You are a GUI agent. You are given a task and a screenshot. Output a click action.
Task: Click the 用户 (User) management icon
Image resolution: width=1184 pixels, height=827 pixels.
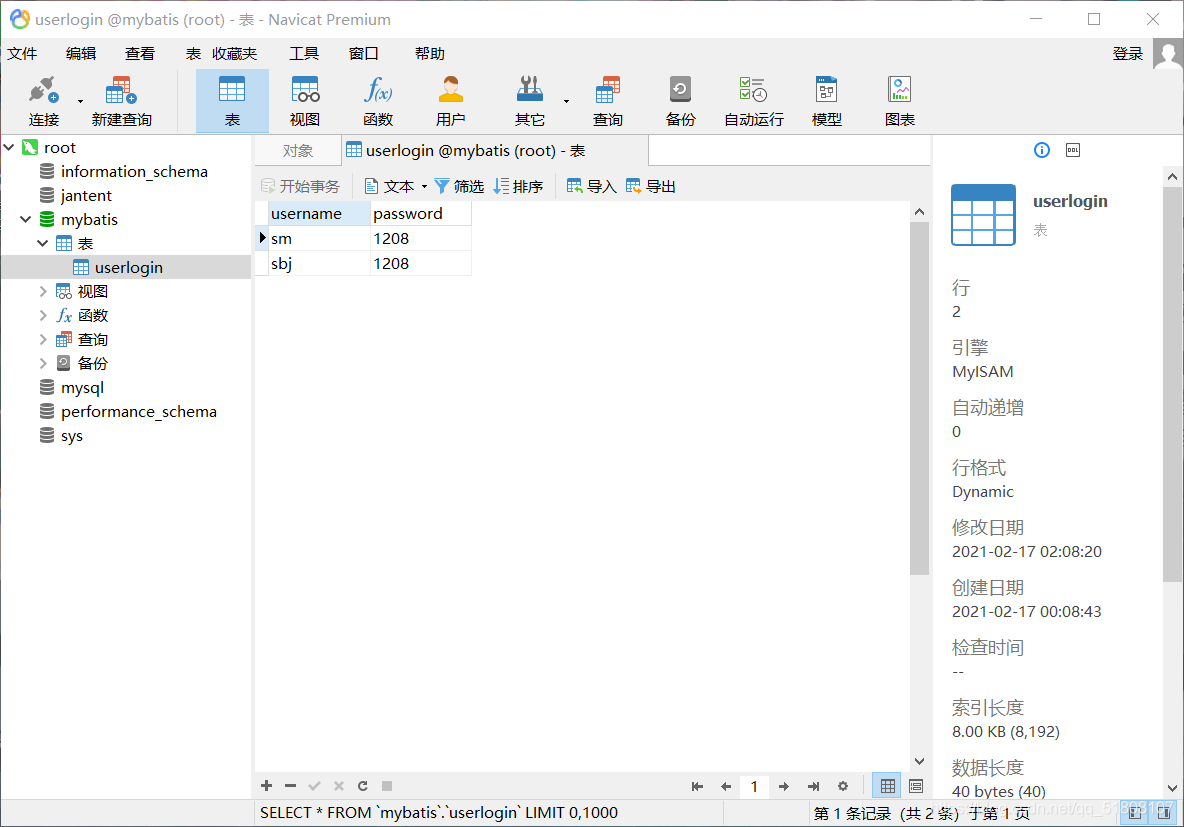click(451, 100)
